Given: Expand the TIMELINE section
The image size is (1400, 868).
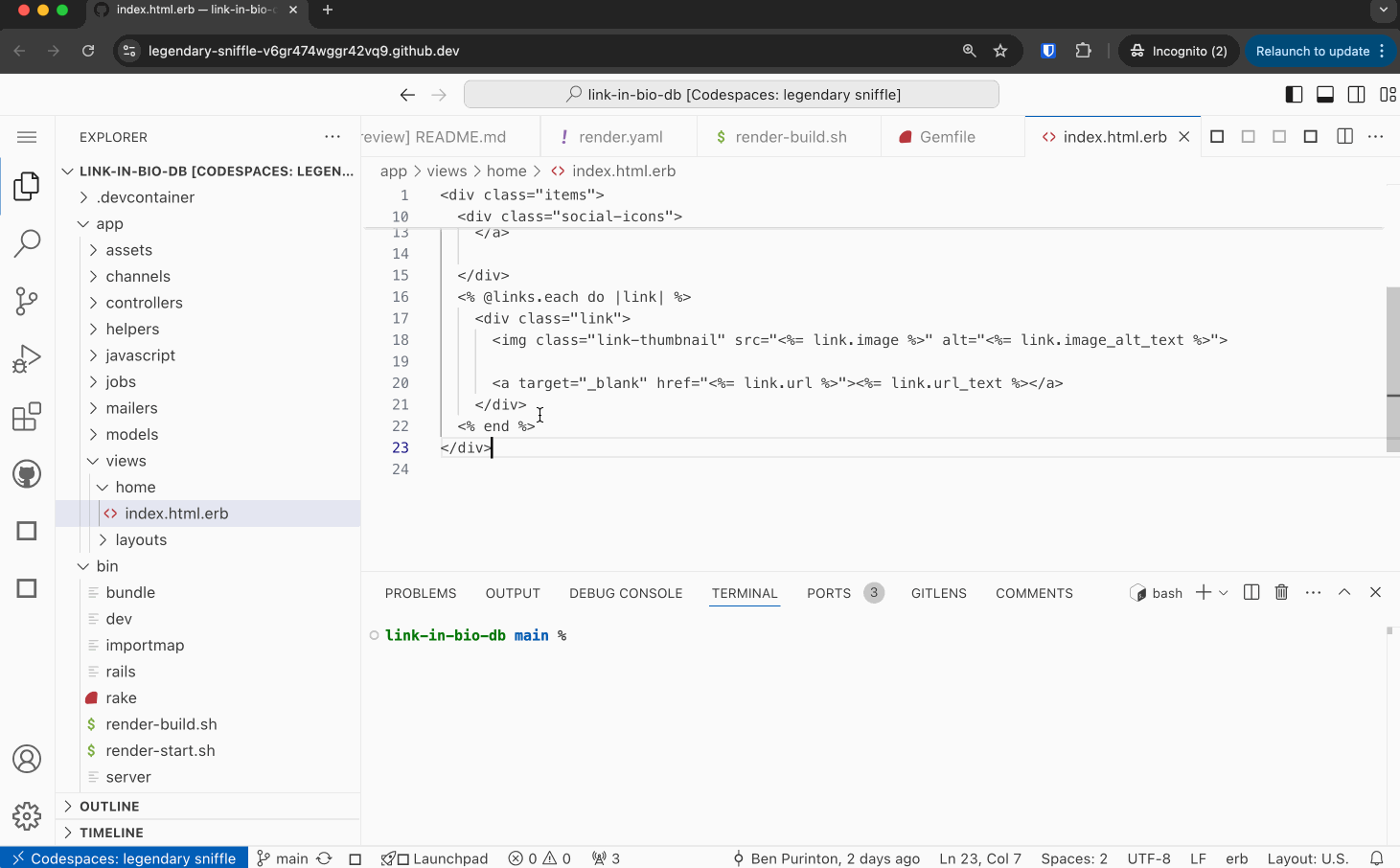Looking at the screenshot, I should tap(208, 833).
